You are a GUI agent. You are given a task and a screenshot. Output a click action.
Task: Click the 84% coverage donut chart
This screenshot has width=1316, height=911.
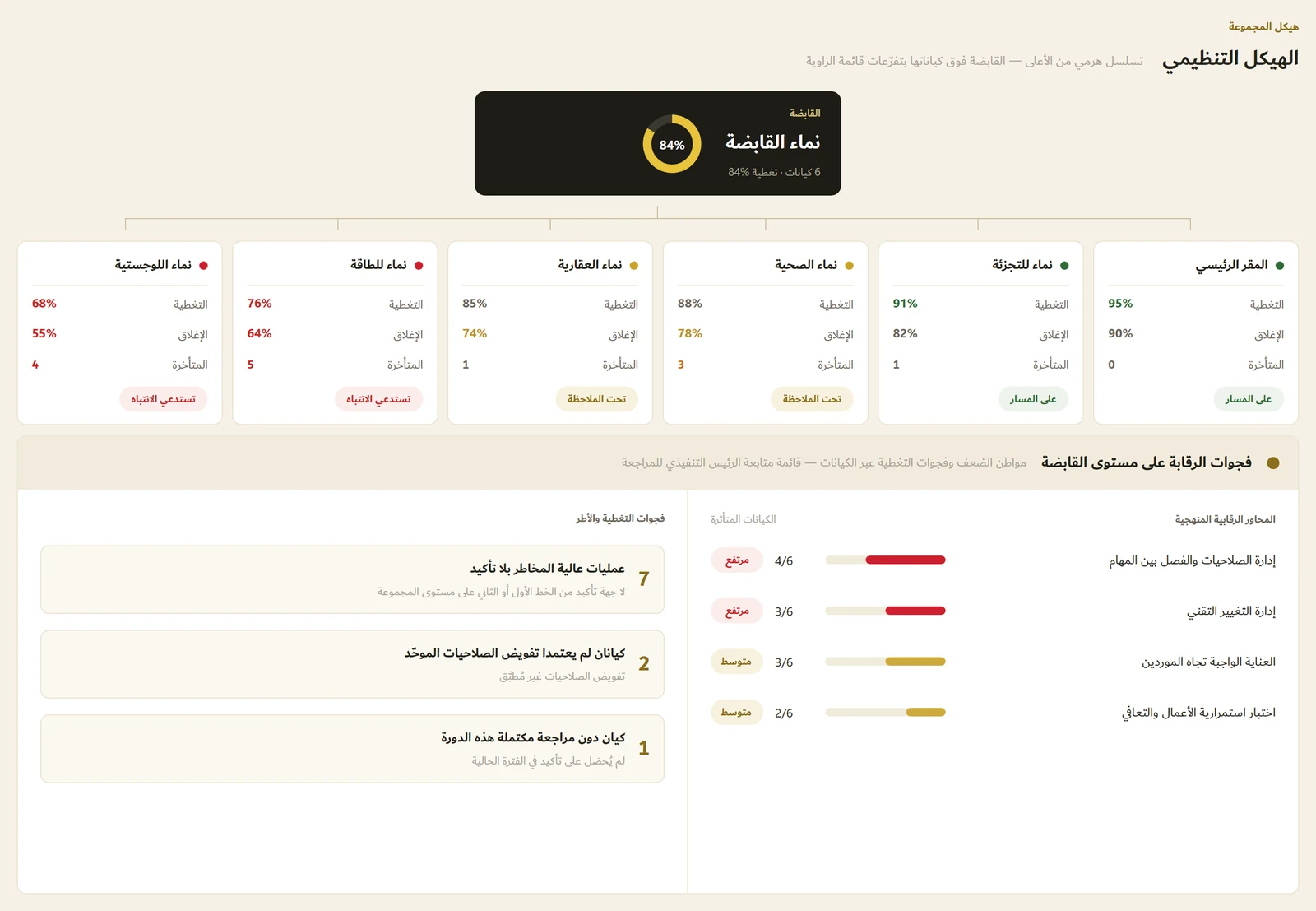[x=672, y=144]
